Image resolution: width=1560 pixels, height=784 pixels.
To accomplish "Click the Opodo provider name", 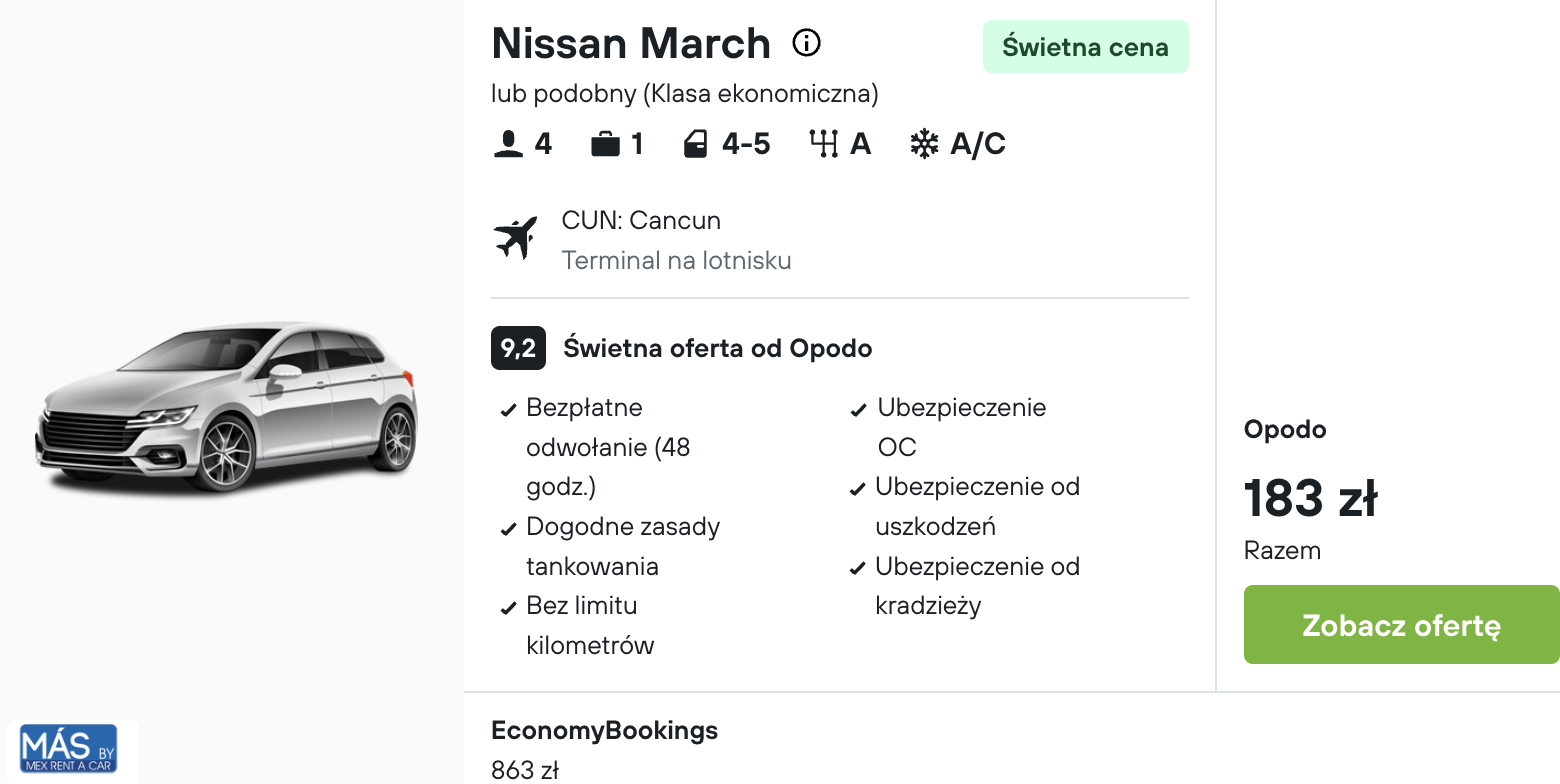I will pos(1285,430).
